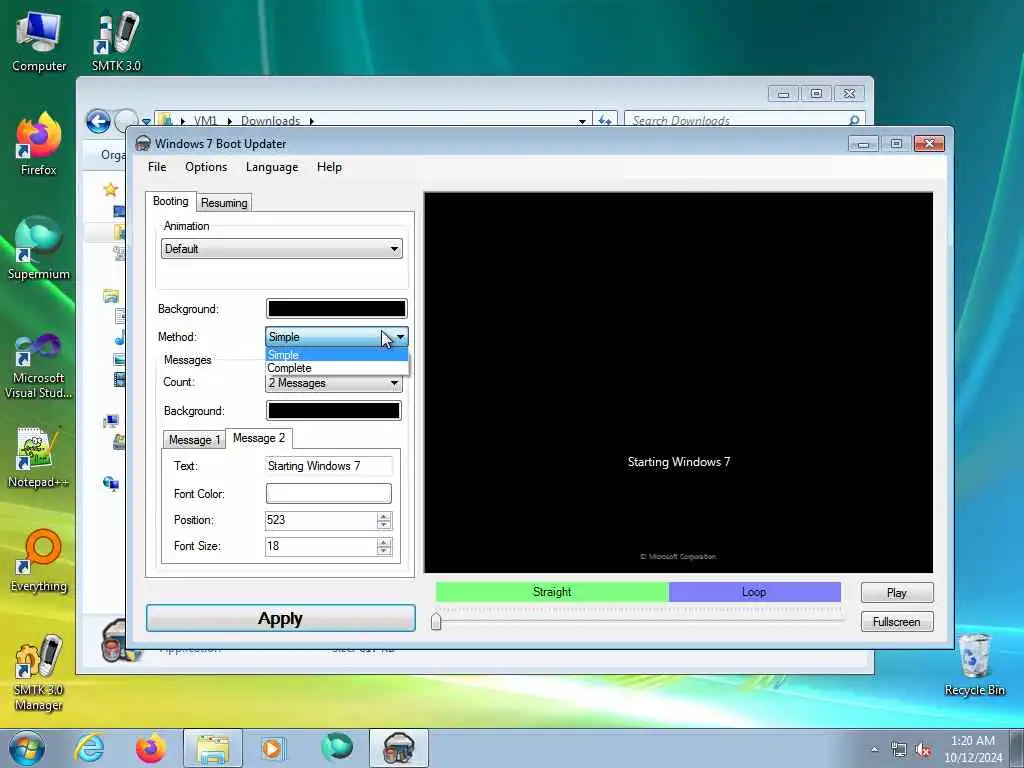The height and width of the screenshot is (768, 1024).
Task: Click the Explorer refresh button
Action: point(605,120)
